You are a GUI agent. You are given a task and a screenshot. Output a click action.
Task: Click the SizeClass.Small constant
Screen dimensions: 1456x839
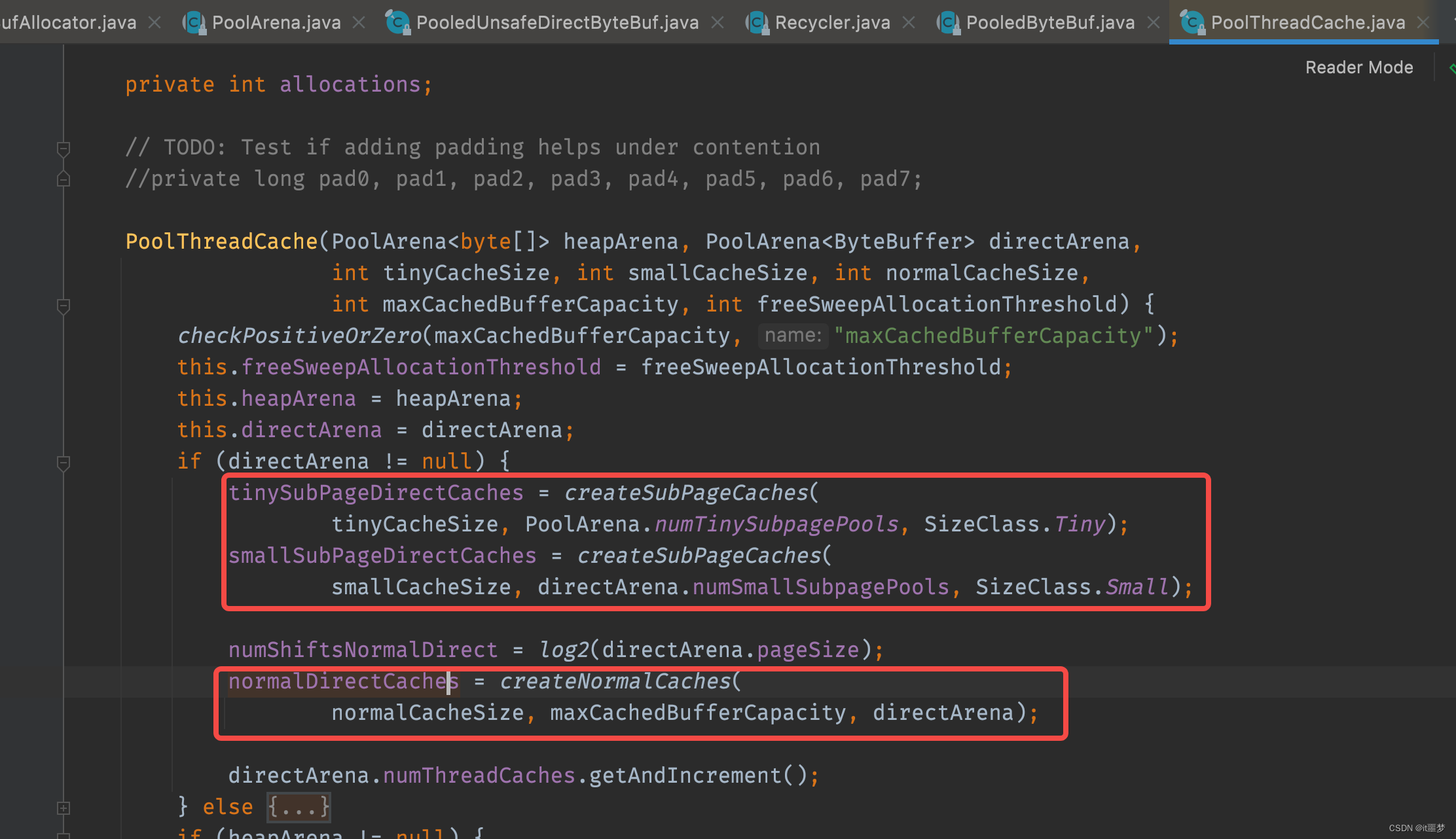(x=1072, y=587)
